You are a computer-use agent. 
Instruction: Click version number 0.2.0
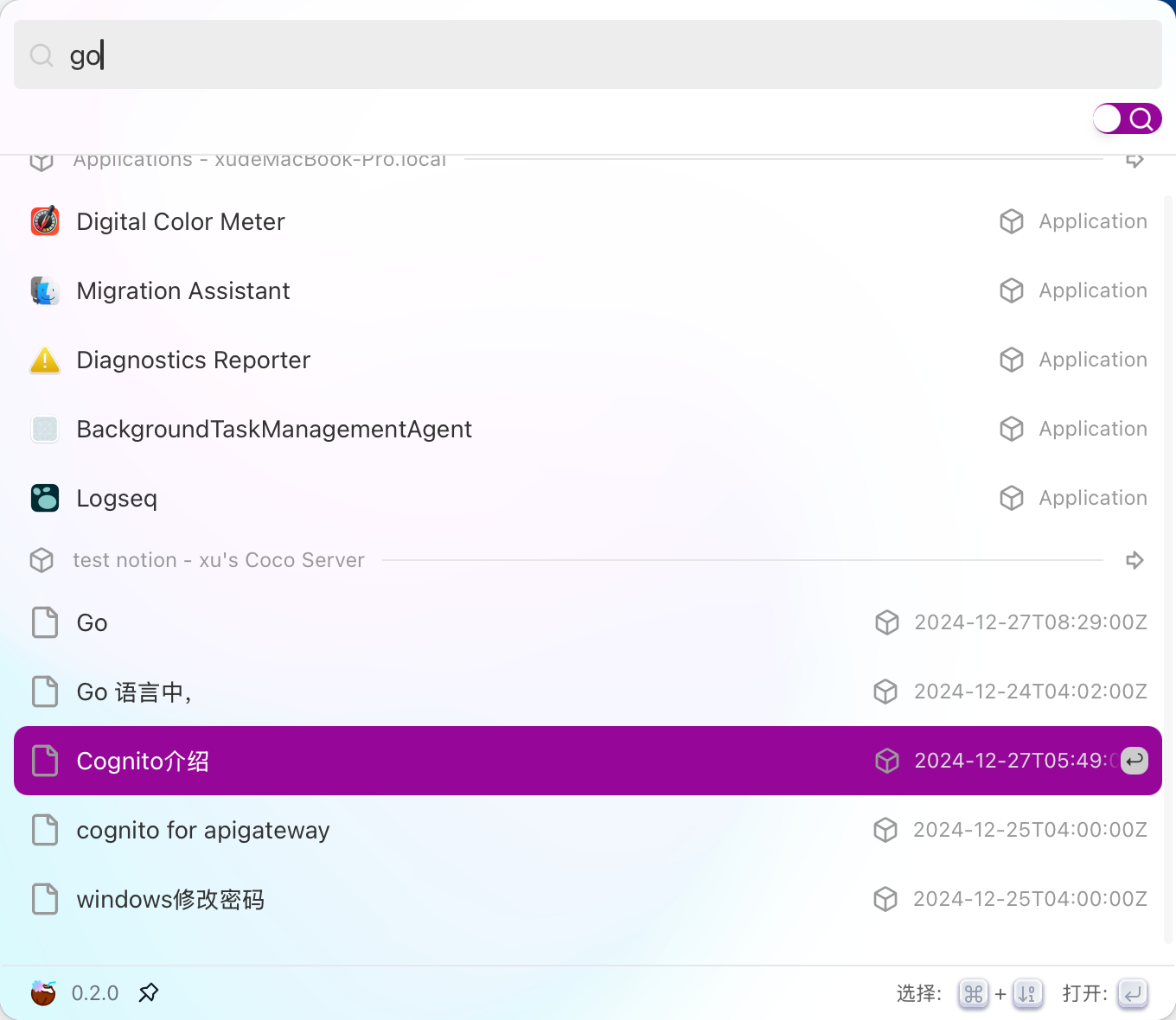[x=95, y=993]
